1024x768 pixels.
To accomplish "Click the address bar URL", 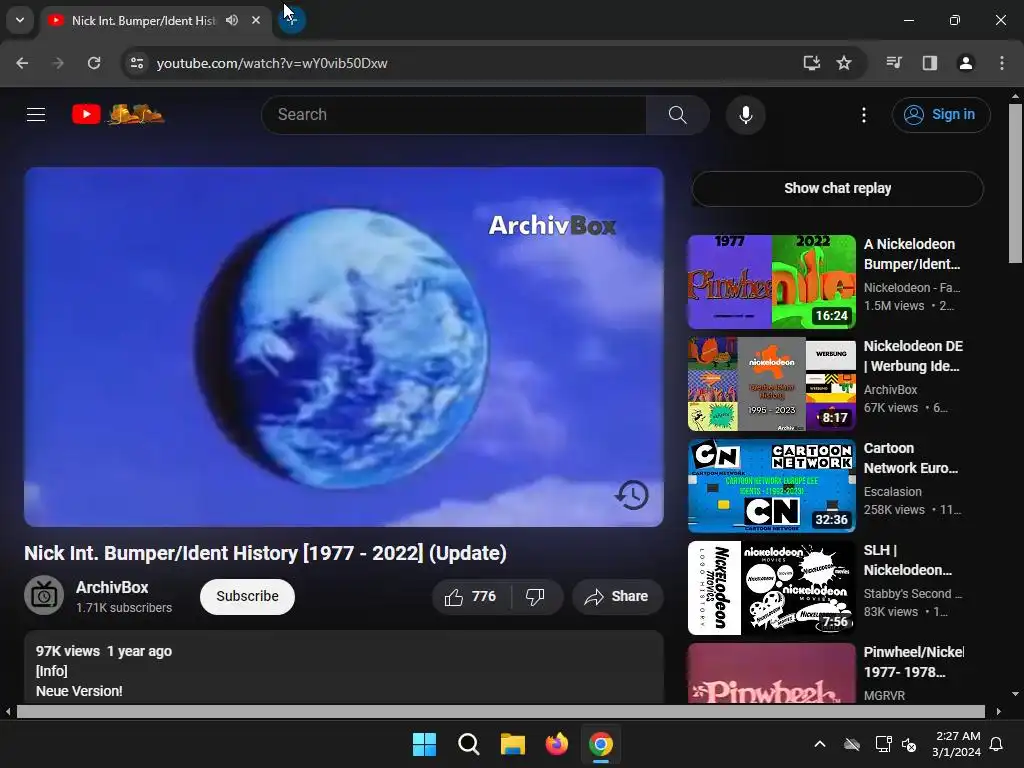I will (272, 63).
